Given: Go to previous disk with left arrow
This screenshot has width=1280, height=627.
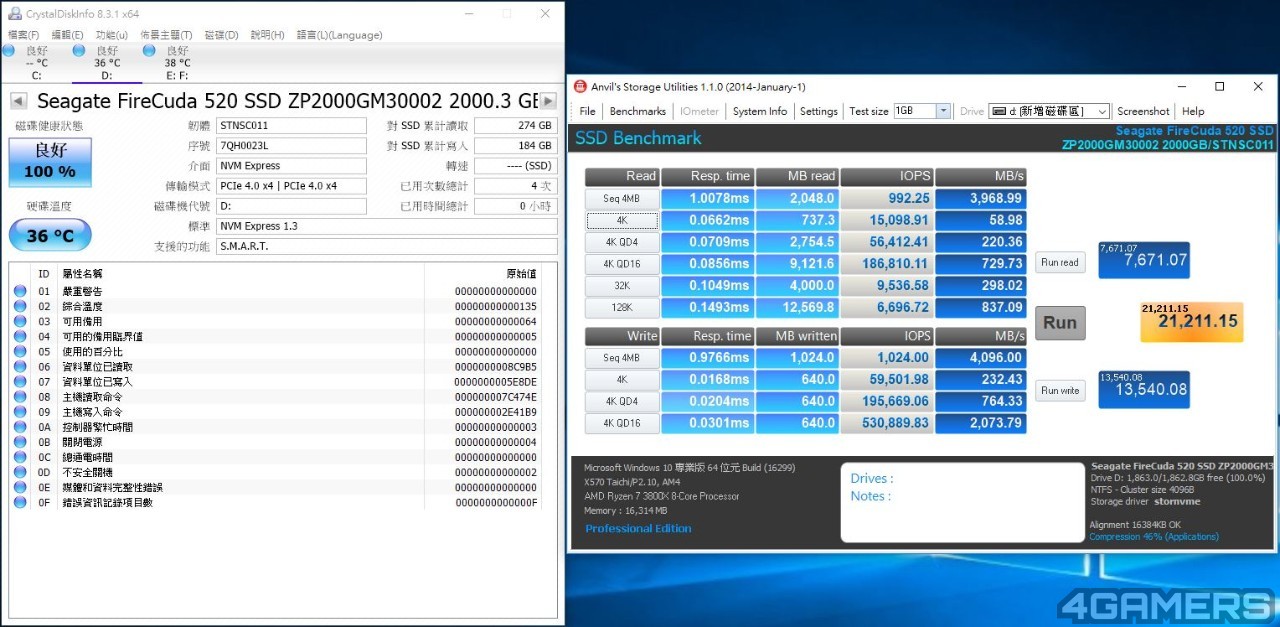Looking at the screenshot, I should 18,101.
